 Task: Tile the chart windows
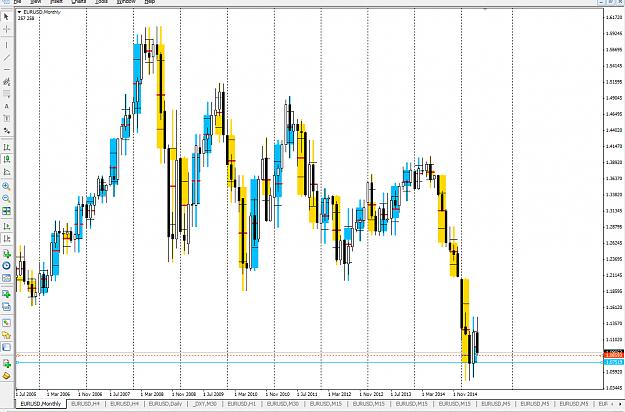(6, 211)
